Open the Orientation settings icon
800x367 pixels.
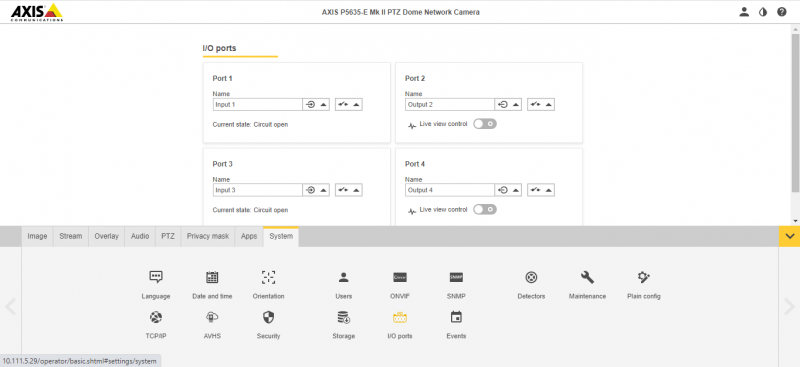tap(268, 277)
